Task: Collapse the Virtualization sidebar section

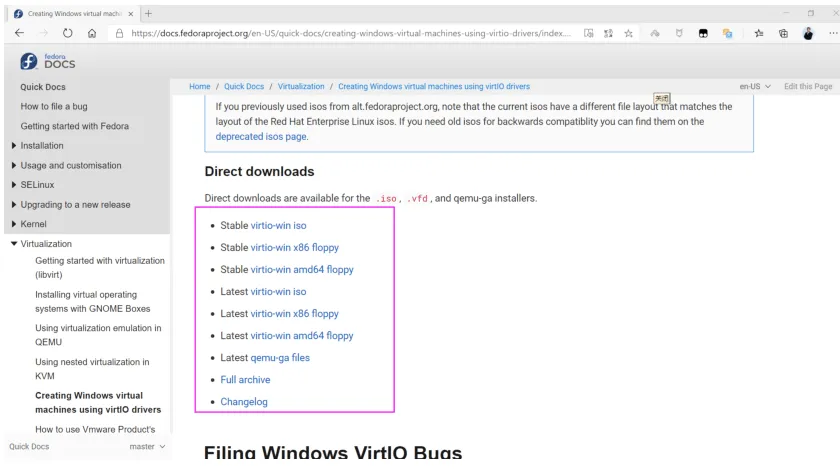Action: [x=14, y=244]
